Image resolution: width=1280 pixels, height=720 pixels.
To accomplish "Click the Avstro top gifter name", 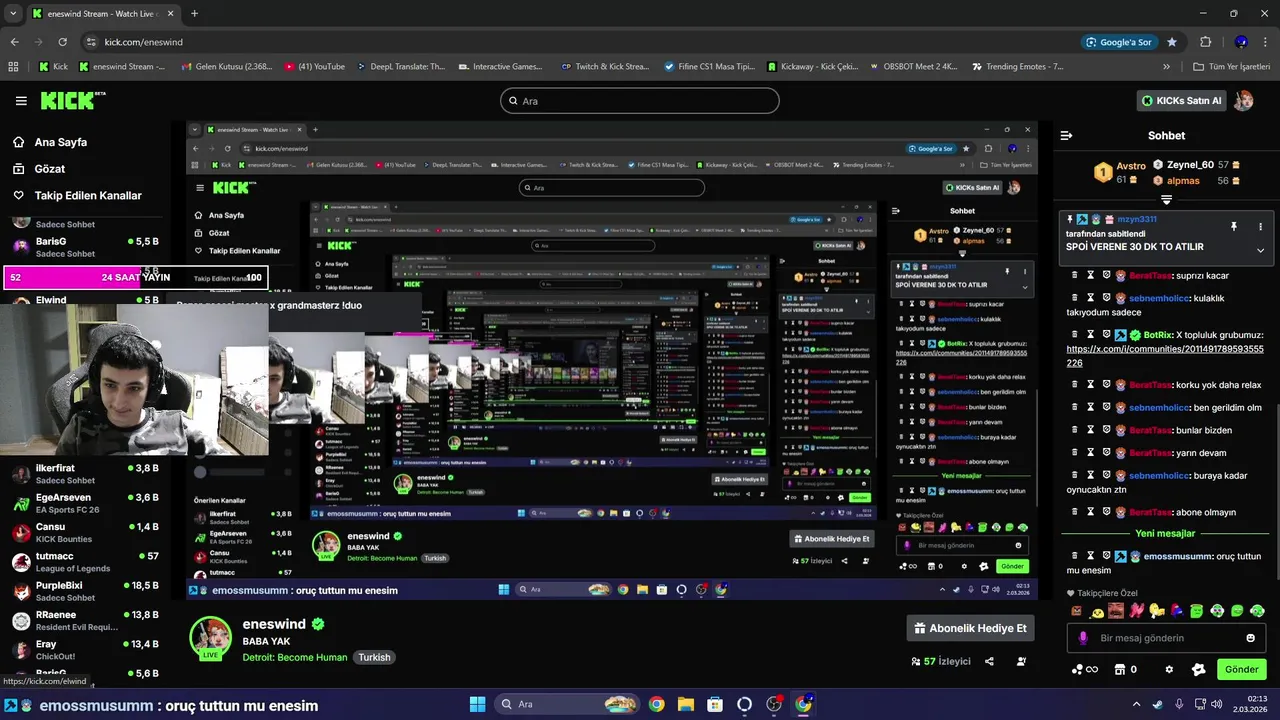I will click(x=1131, y=166).
